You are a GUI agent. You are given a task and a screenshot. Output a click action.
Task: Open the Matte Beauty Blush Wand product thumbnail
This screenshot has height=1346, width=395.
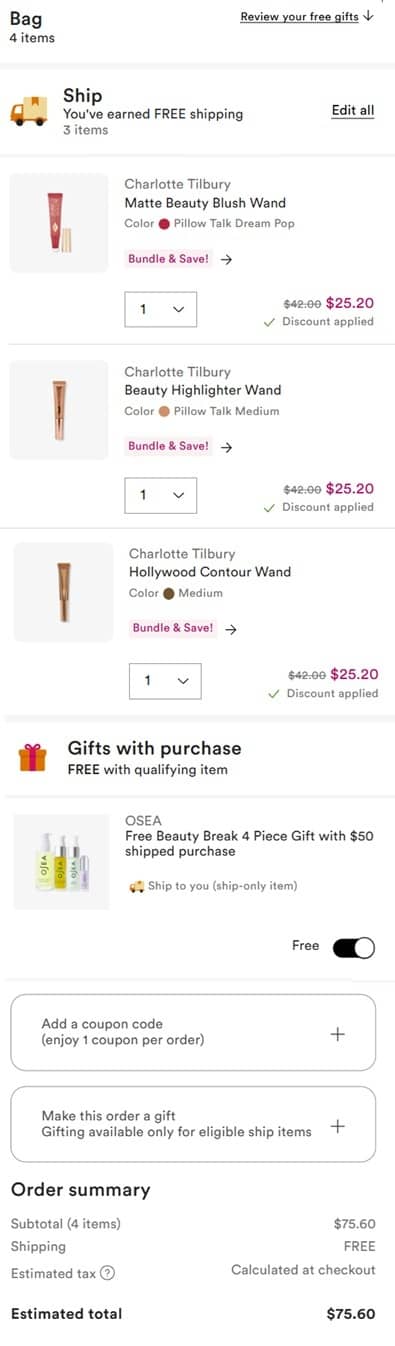[x=59, y=222]
